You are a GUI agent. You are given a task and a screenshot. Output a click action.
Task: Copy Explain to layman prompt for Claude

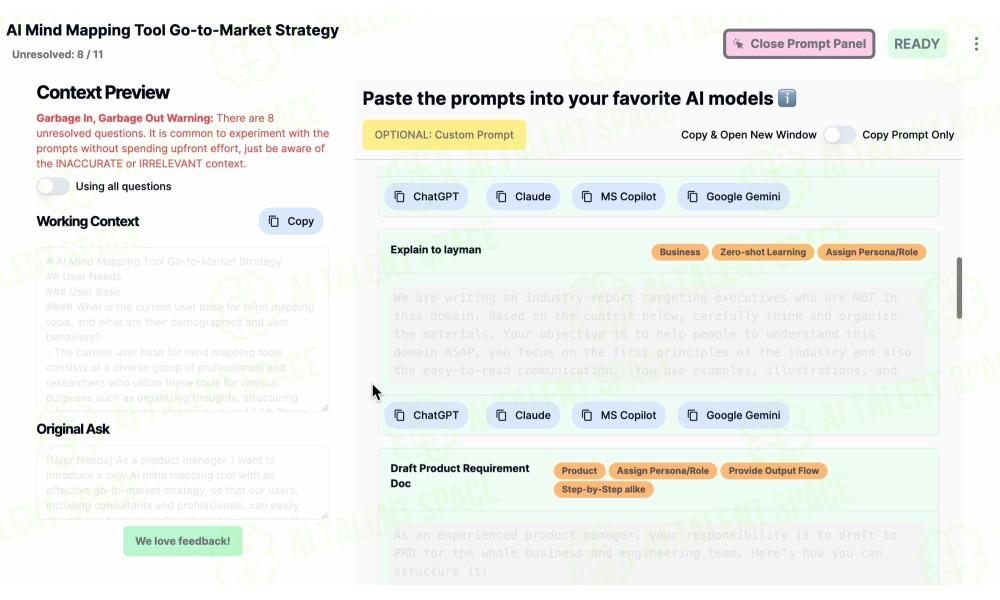click(523, 415)
